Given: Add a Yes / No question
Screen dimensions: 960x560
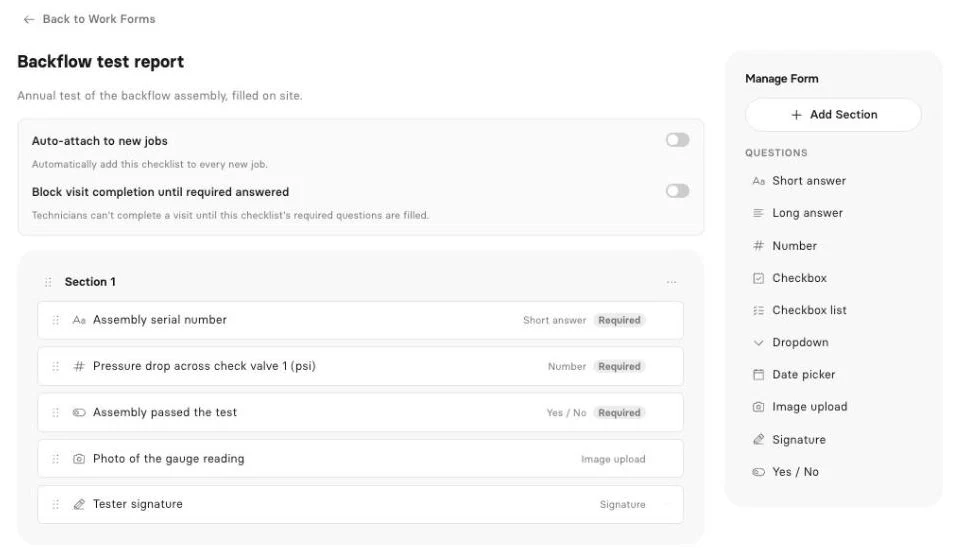Looking at the screenshot, I should [x=795, y=472].
